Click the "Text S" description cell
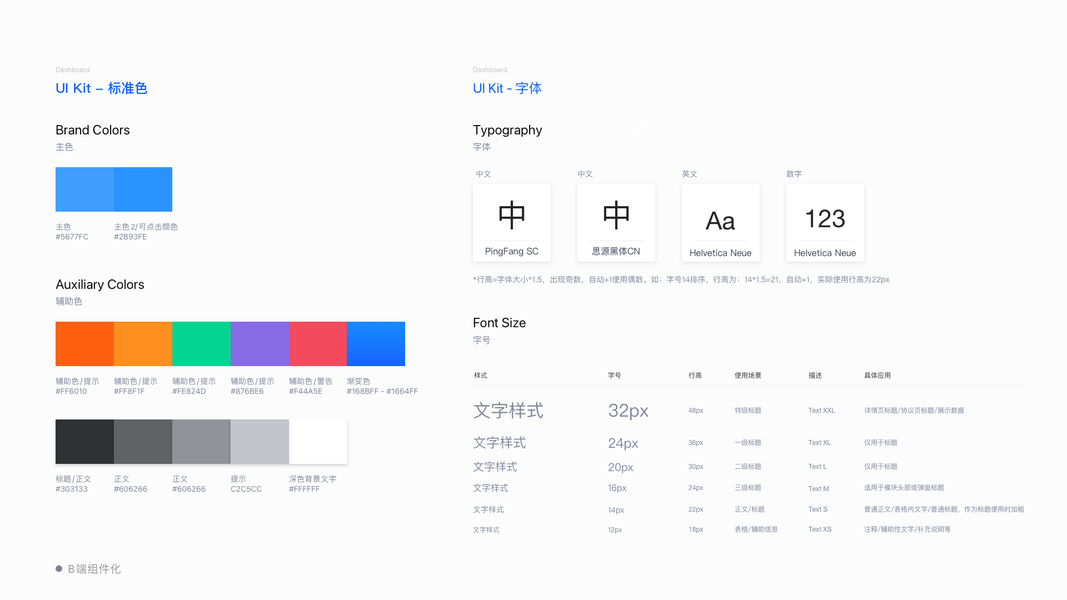 point(818,510)
